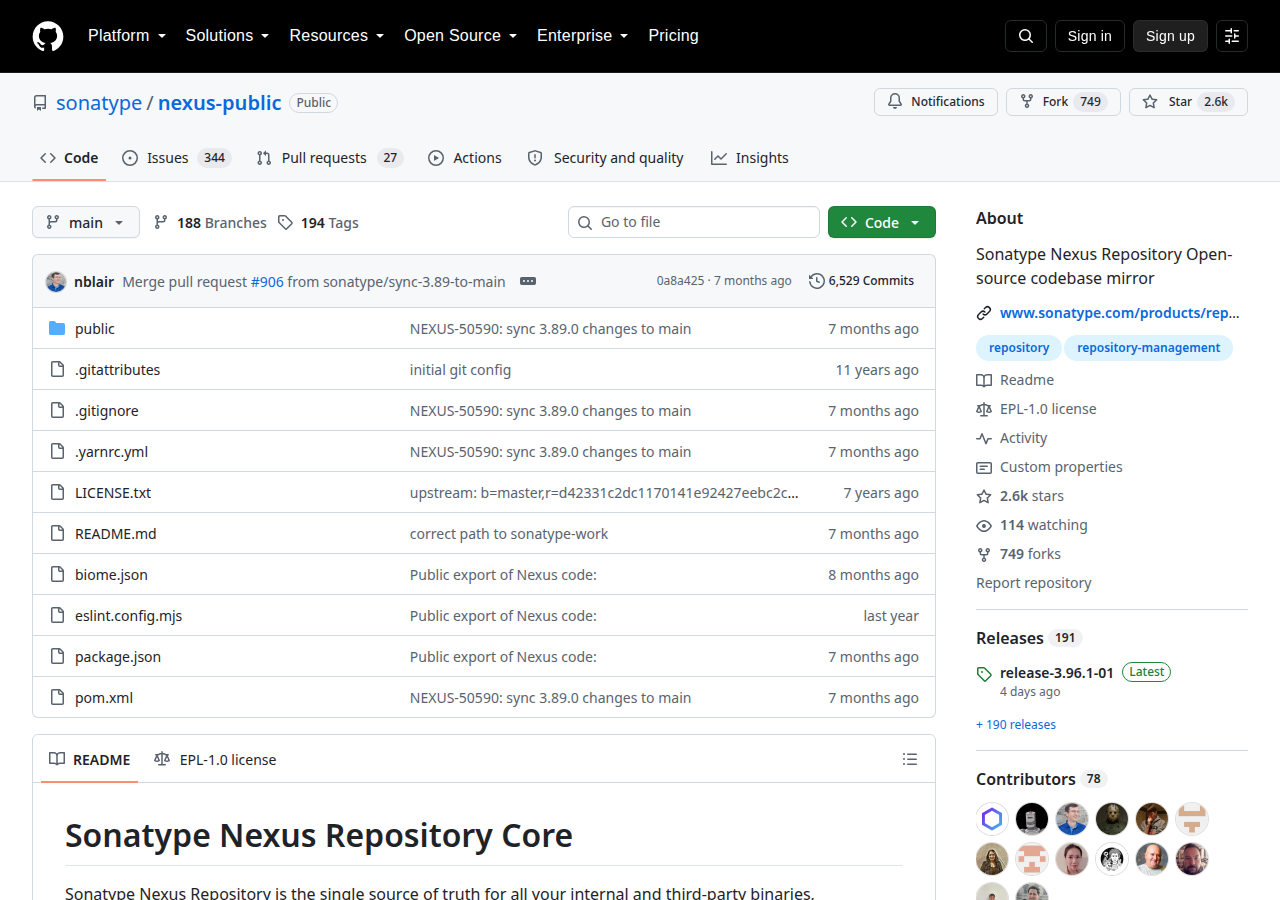Click the .gitattributes file icon
The width and height of the screenshot is (1280, 900).
[x=57, y=370]
